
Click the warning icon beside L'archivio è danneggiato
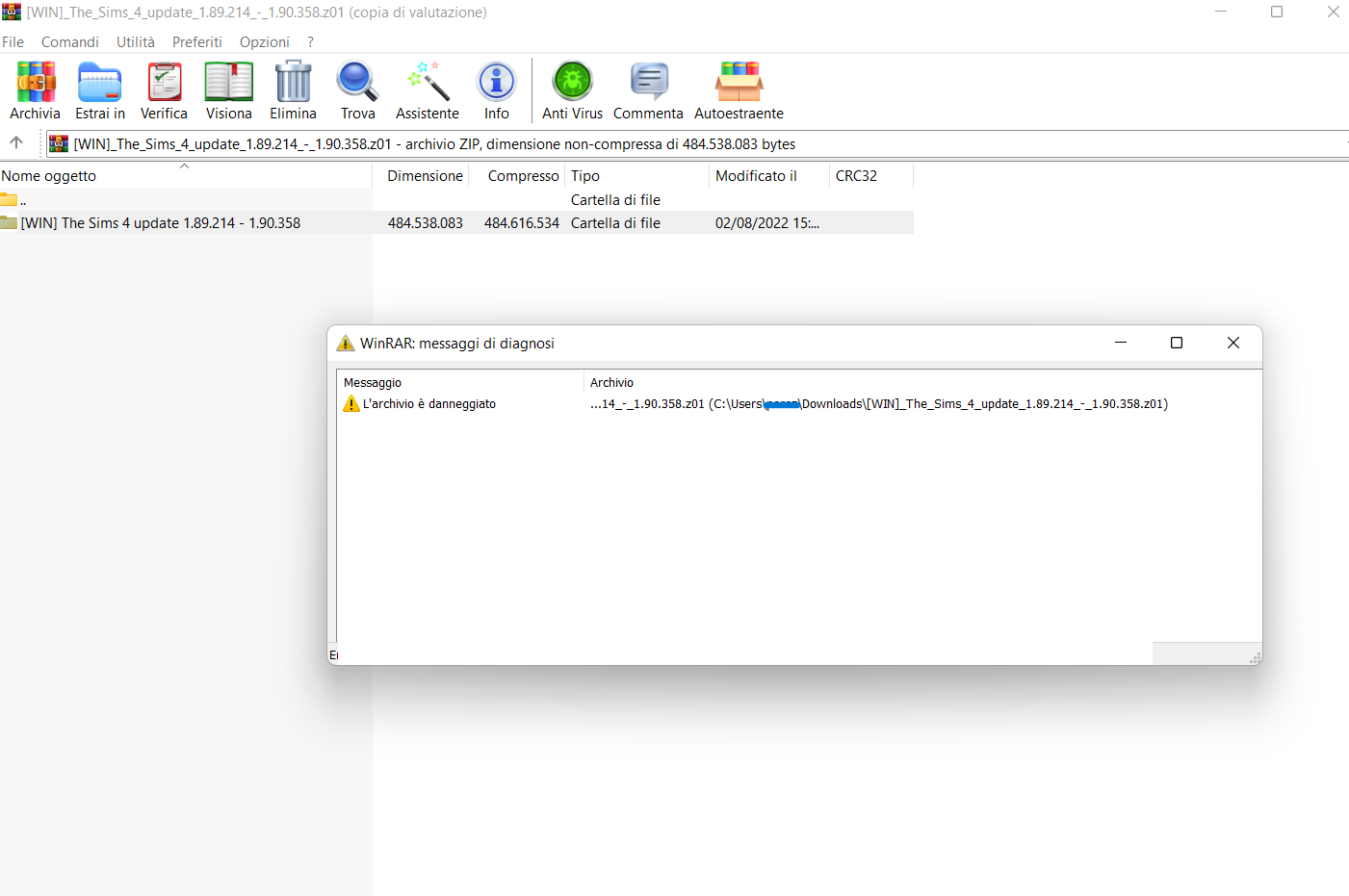351,403
